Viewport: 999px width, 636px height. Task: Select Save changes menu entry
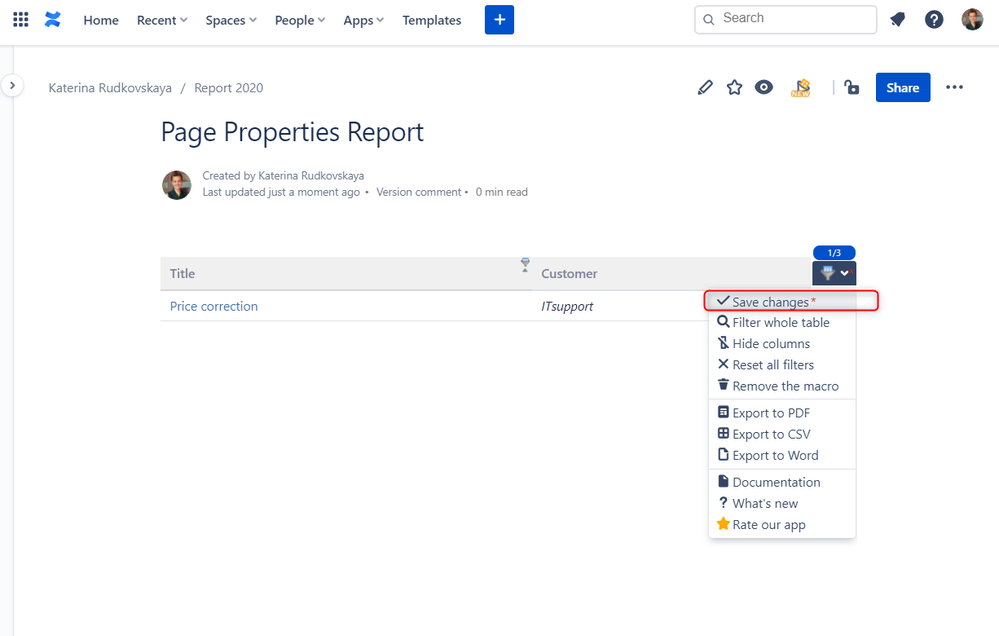(782, 301)
